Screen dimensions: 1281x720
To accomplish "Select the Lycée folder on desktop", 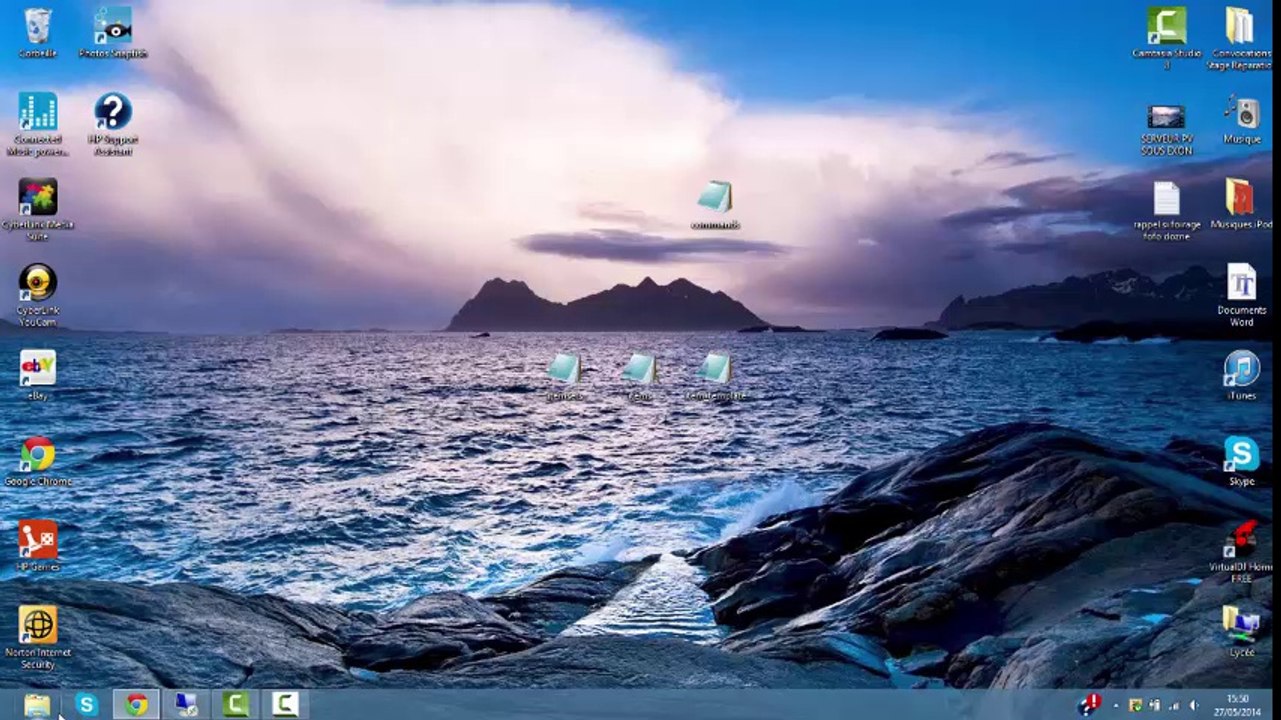I will point(1241,632).
